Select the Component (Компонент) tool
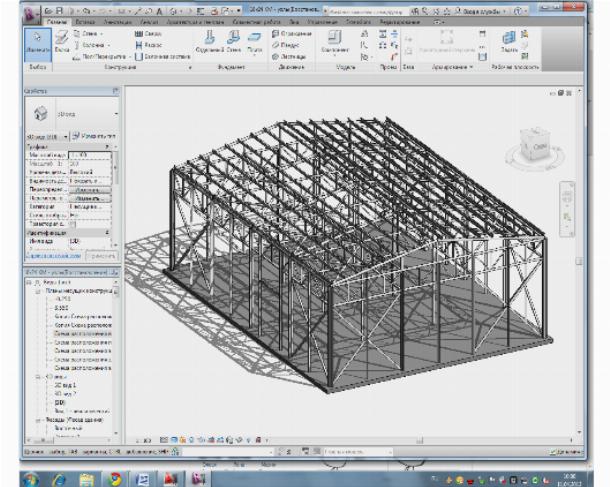The image size is (610, 487). pyautogui.click(x=332, y=42)
